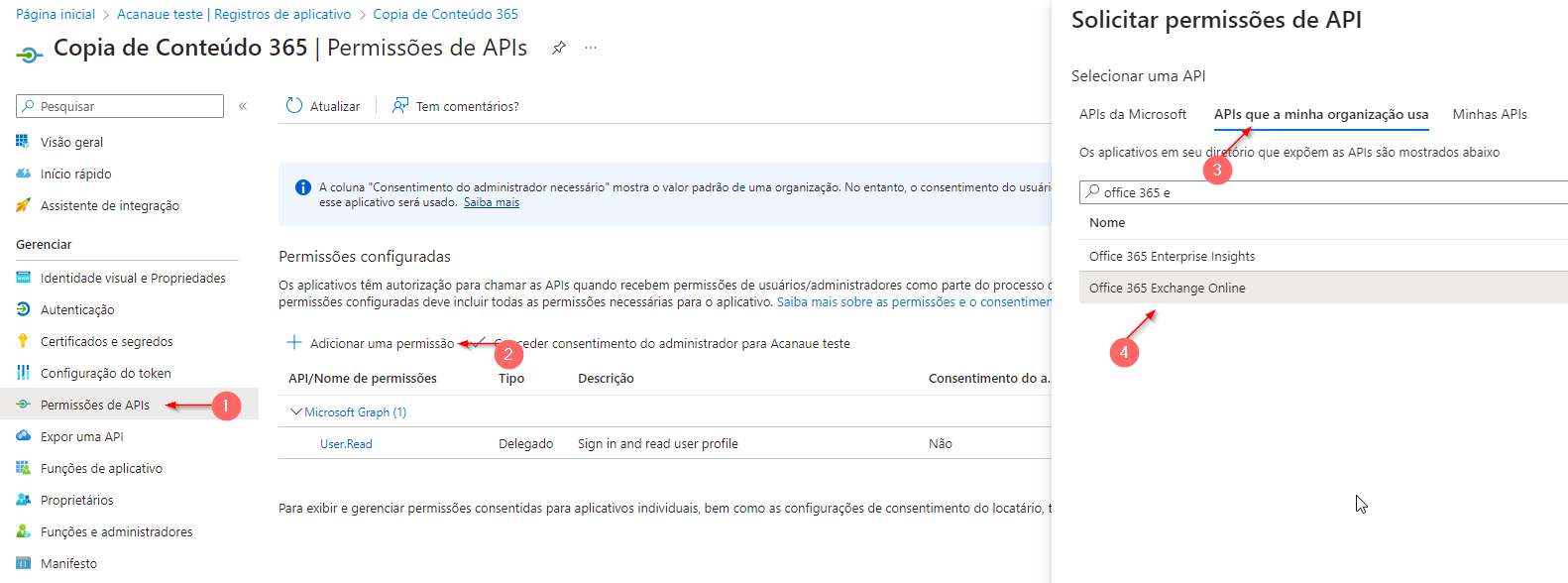Click the feedback person icon
The image size is (1568, 583).
pyautogui.click(x=400, y=105)
